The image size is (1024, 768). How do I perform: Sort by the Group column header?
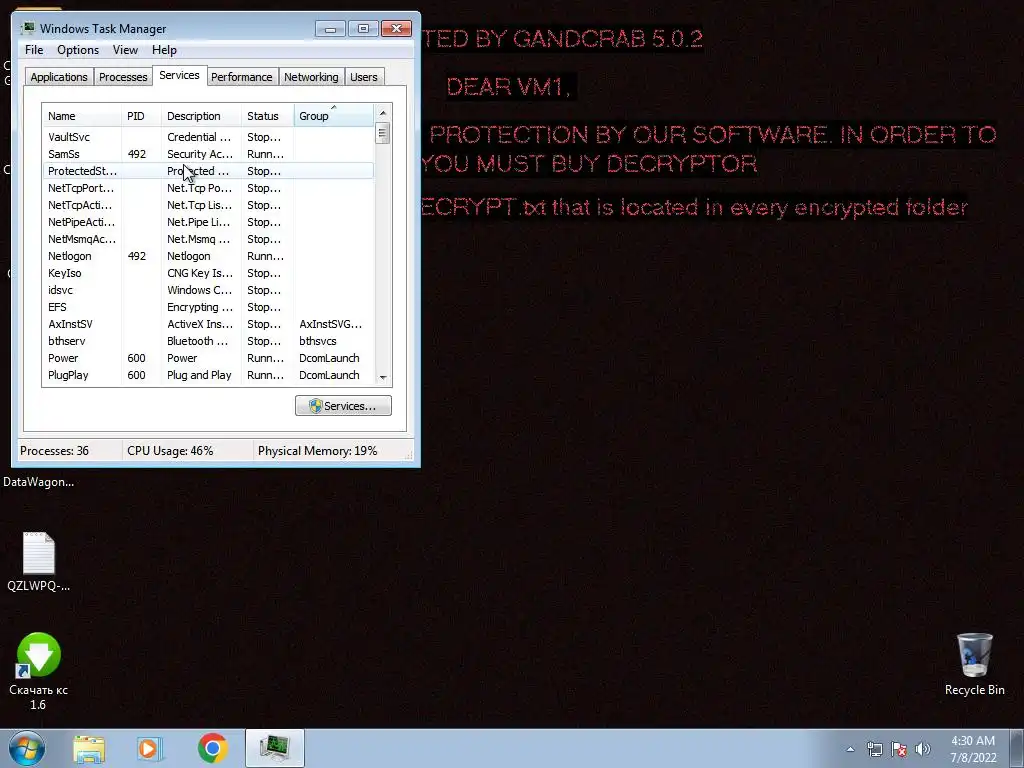pos(334,116)
